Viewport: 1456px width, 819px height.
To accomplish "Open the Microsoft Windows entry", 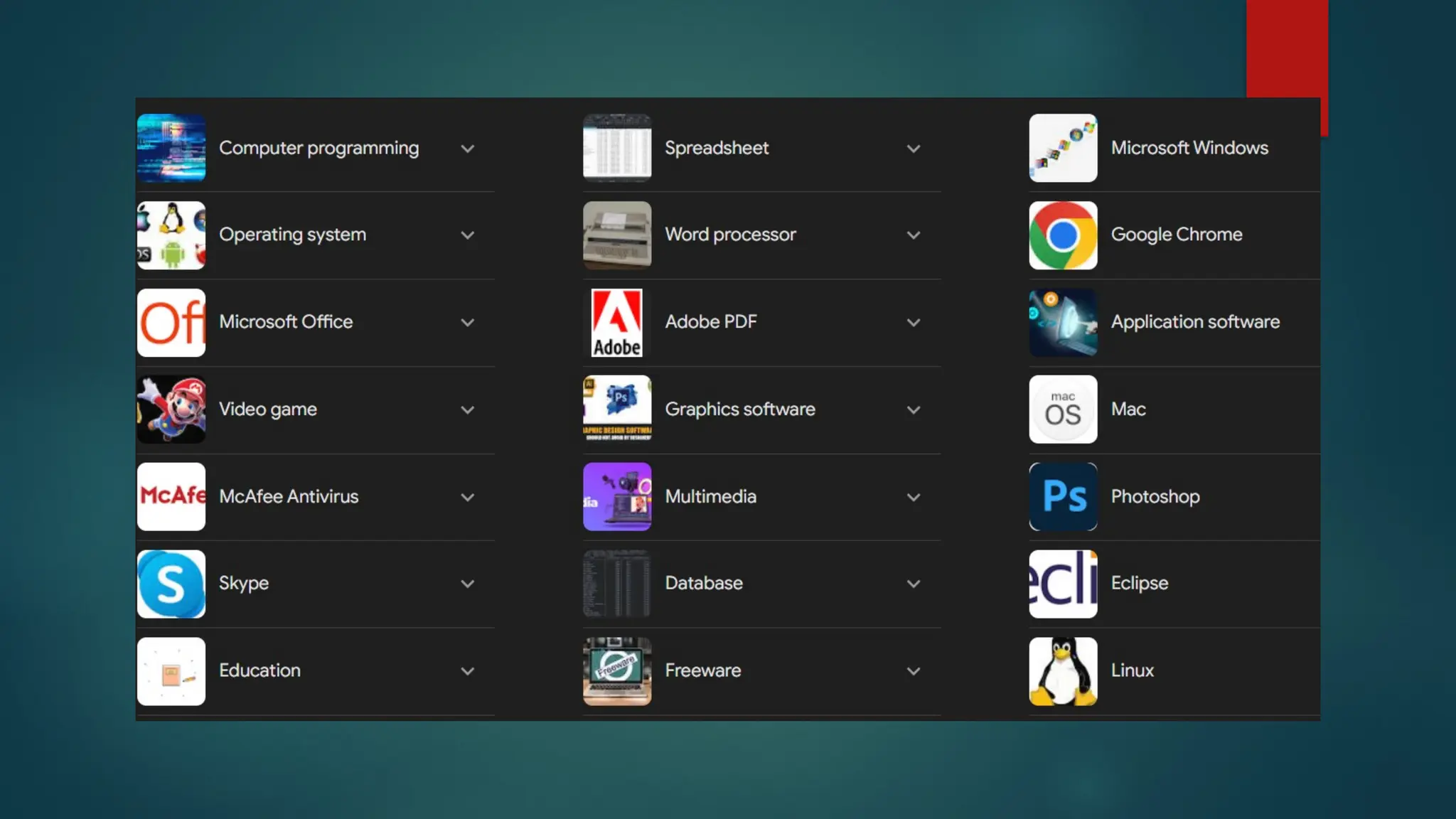I will pos(1189,148).
